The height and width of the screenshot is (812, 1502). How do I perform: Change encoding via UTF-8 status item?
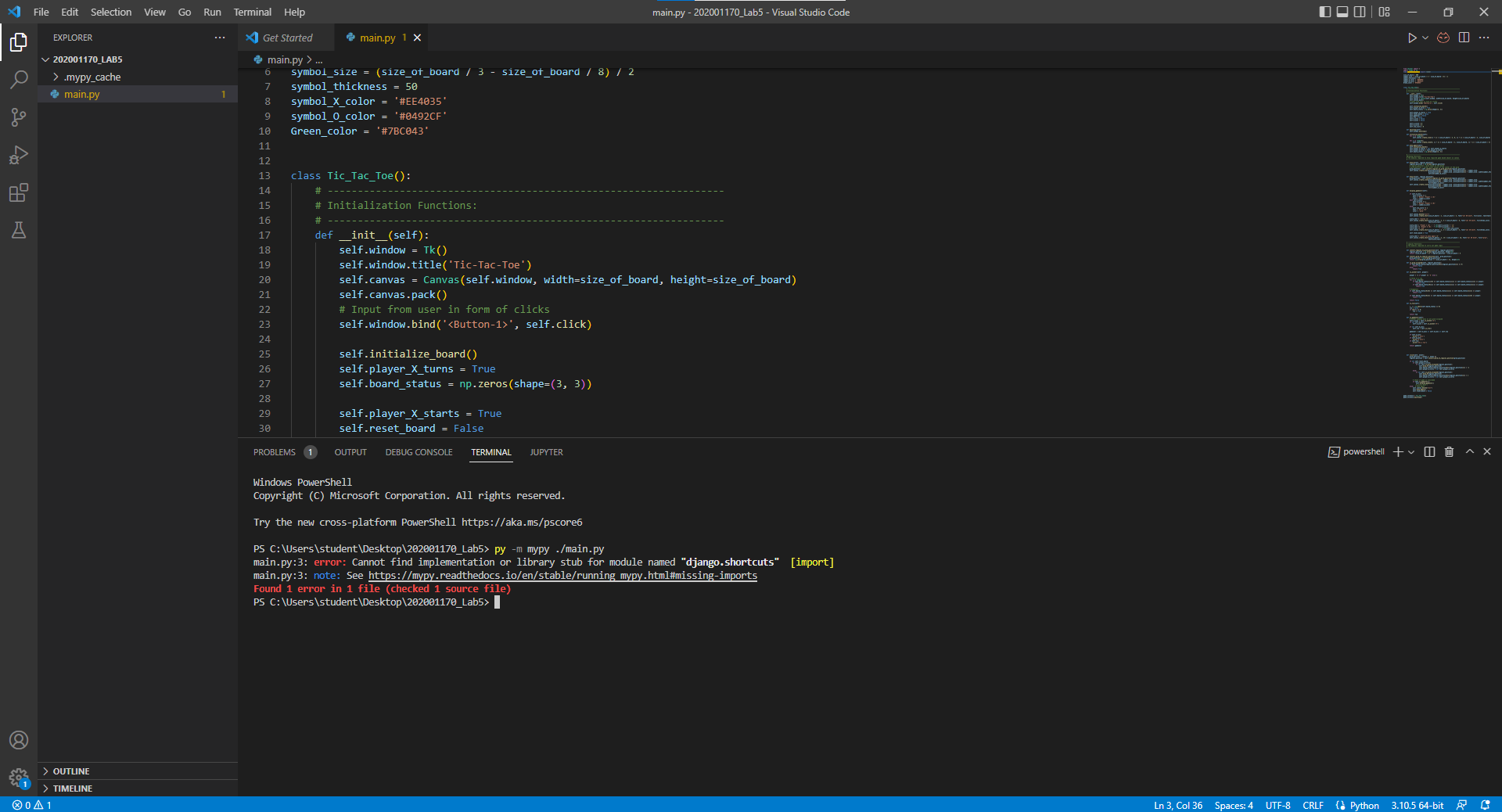click(1278, 805)
